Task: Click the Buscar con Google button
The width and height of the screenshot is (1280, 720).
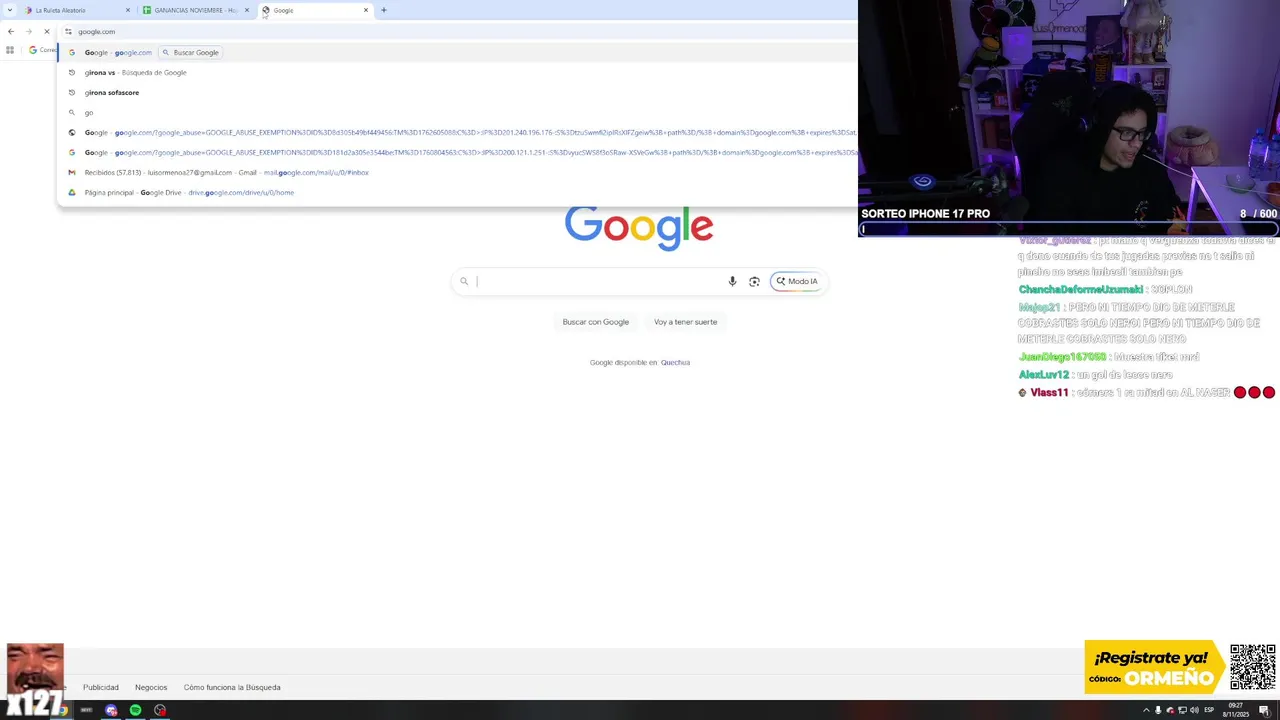Action: point(595,322)
